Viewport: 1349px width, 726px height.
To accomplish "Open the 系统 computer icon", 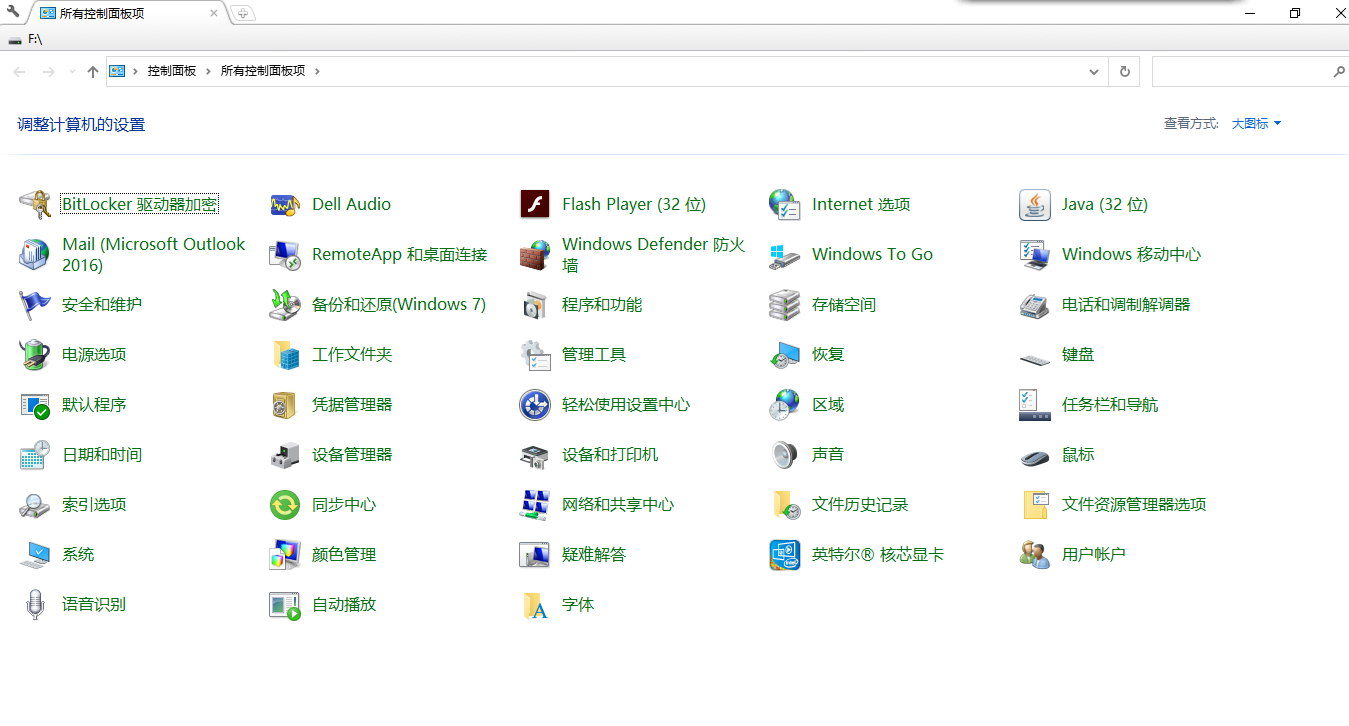I will (x=35, y=555).
